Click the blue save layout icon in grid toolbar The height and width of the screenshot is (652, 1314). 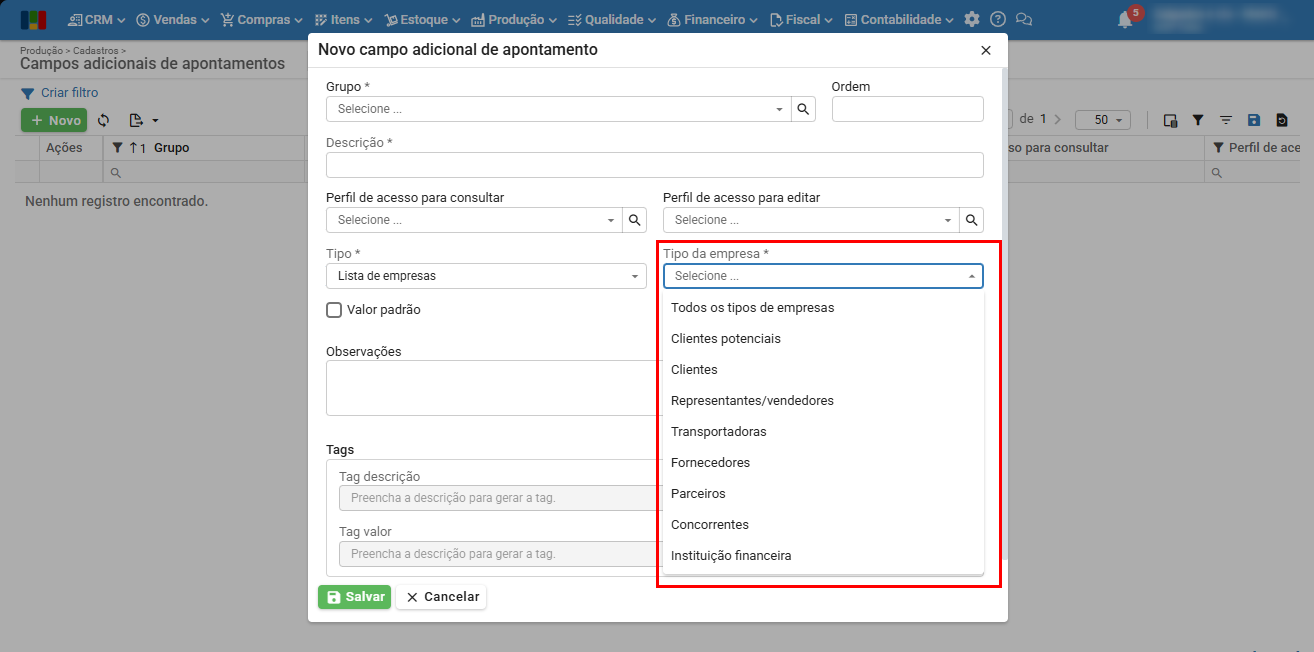[1254, 120]
